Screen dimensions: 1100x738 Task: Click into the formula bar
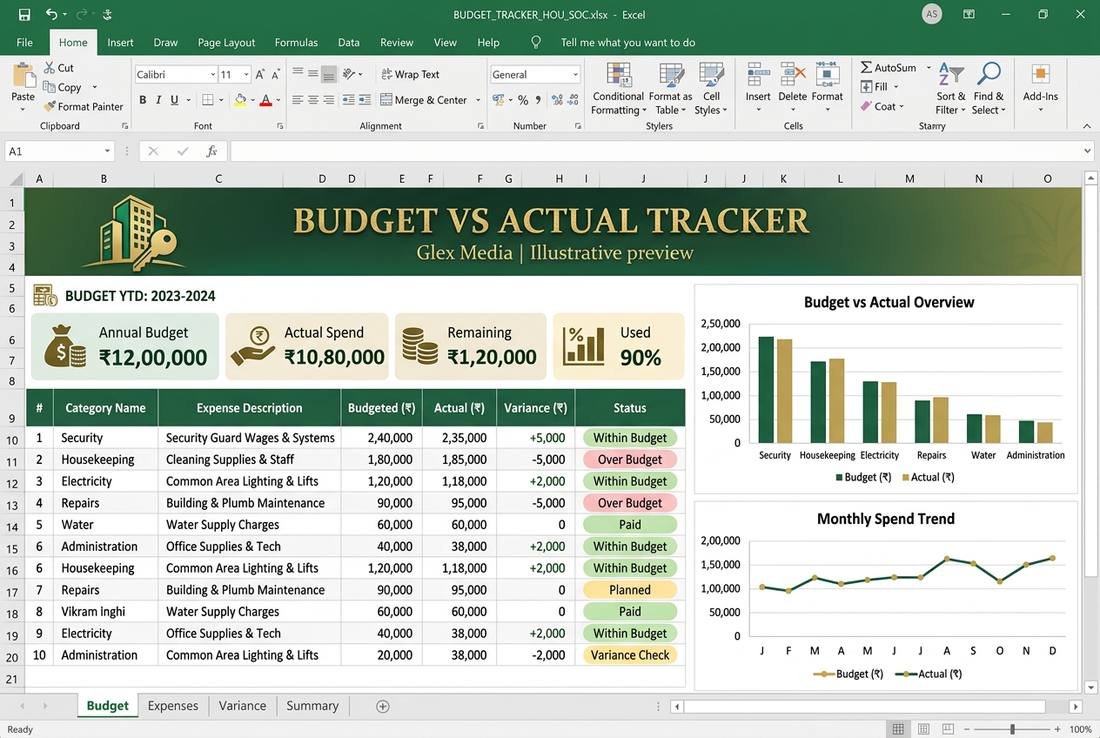656,151
